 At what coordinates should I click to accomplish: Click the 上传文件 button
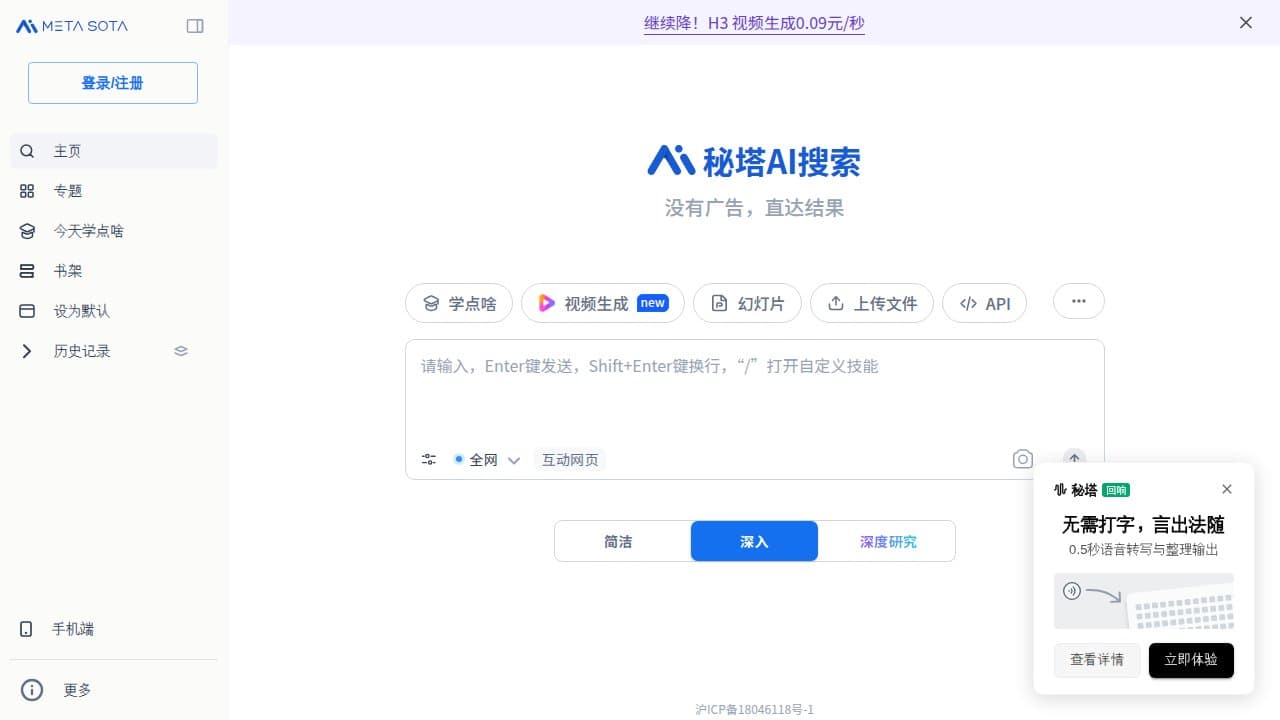coord(872,303)
